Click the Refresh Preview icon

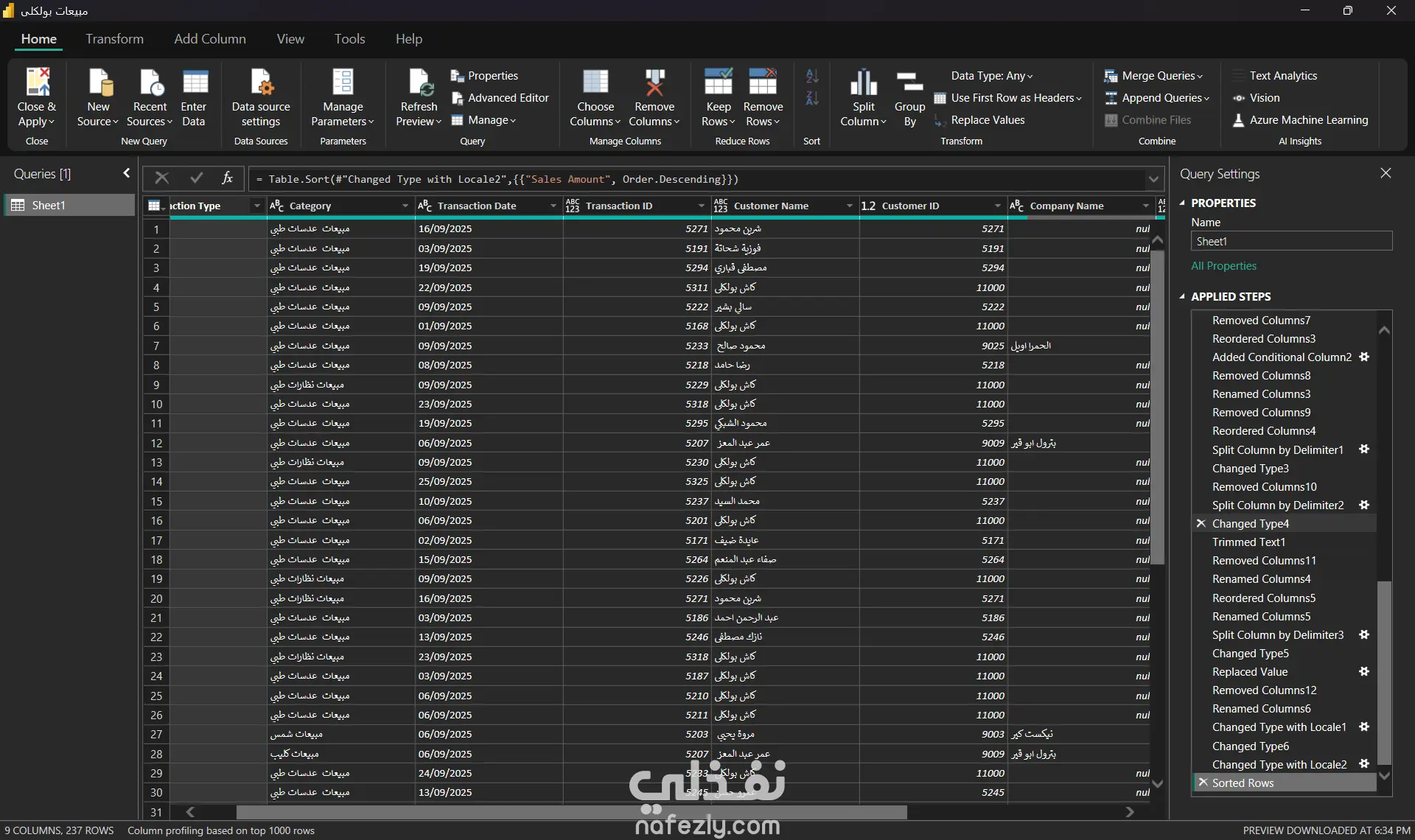click(x=419, y=83)
